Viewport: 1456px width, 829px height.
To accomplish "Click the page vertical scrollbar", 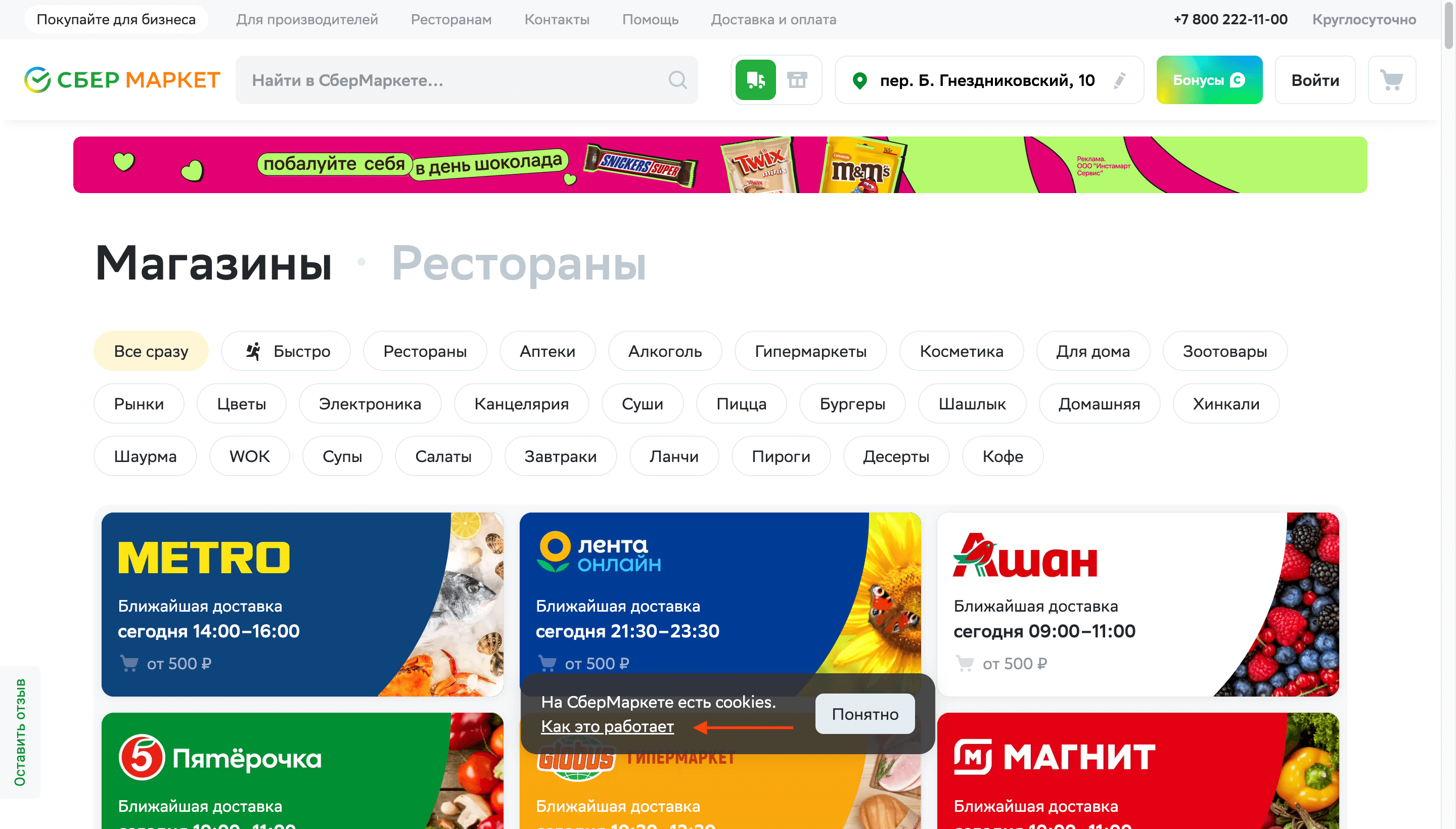I will [x=1448, y=414].
